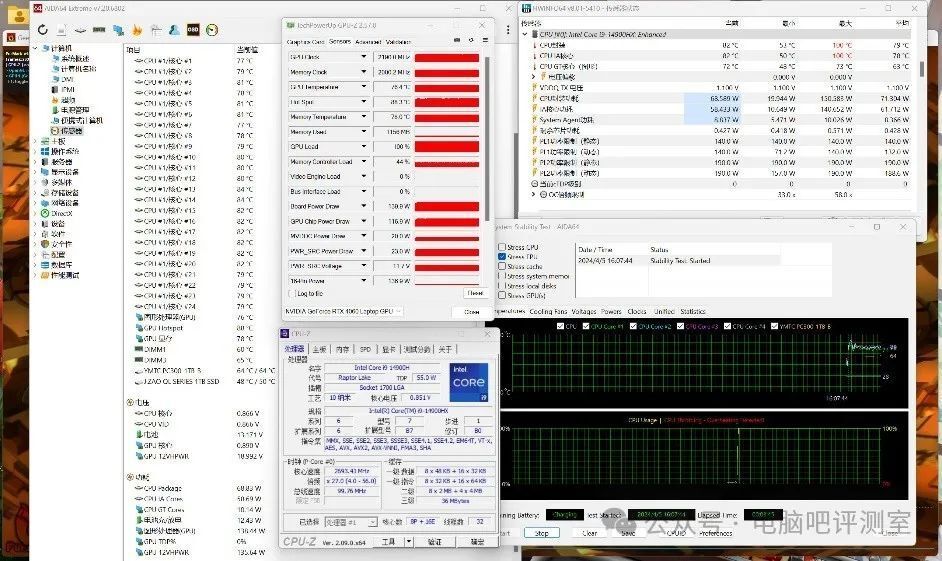Open the Board Power Draw sensor dropdown arrow
The image size is (942, 561).
pyautogui.click(x=363, y=206)
